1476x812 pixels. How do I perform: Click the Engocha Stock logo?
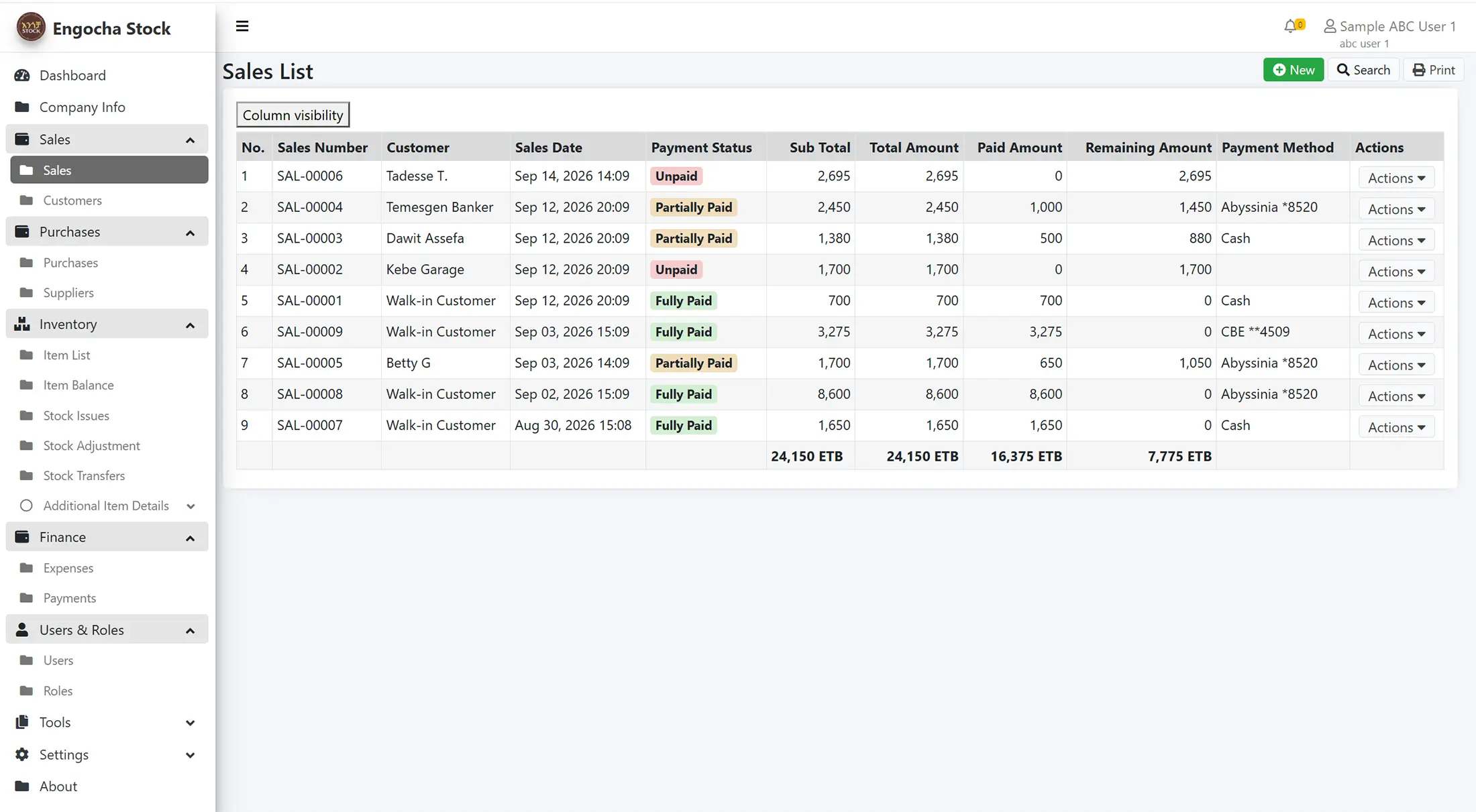31,27
